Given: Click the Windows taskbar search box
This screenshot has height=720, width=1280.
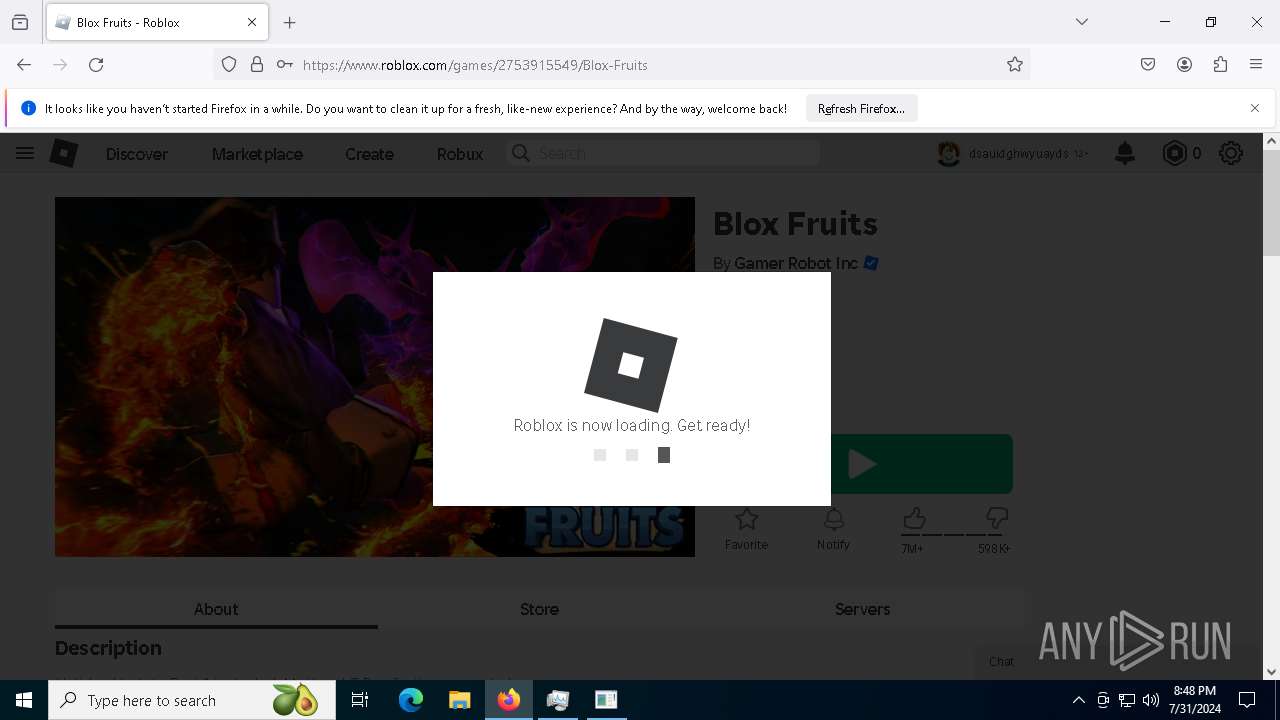Looking at the screenshot, I should [x=192, y=700].
